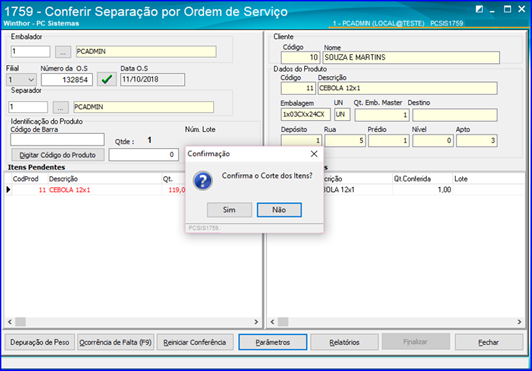Click the Data O.S field

click(152, 79)
